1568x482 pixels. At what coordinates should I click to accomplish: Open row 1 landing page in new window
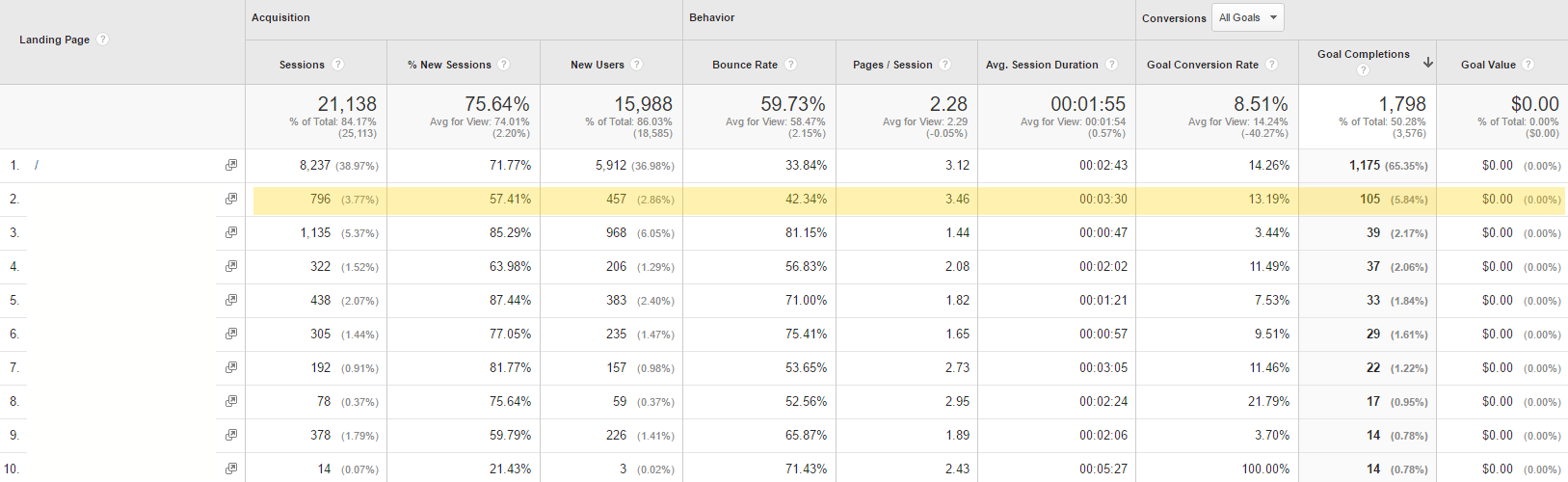(231, 165)
